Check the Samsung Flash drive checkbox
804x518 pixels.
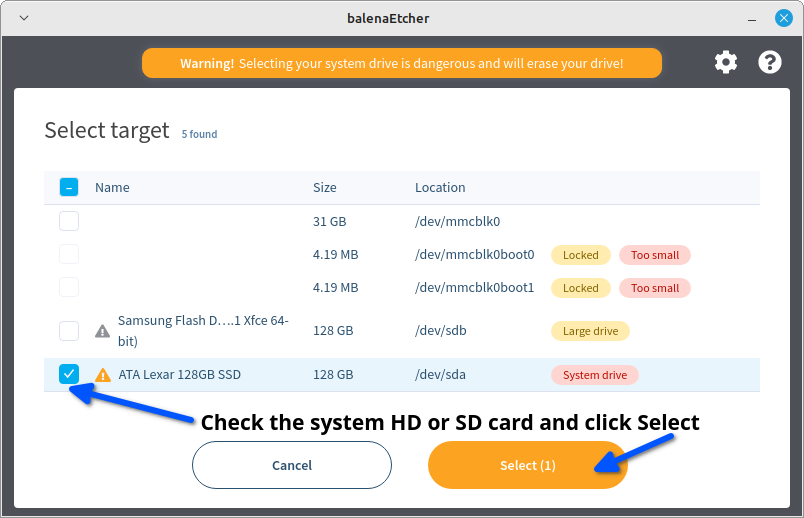[x=69, y=331]
